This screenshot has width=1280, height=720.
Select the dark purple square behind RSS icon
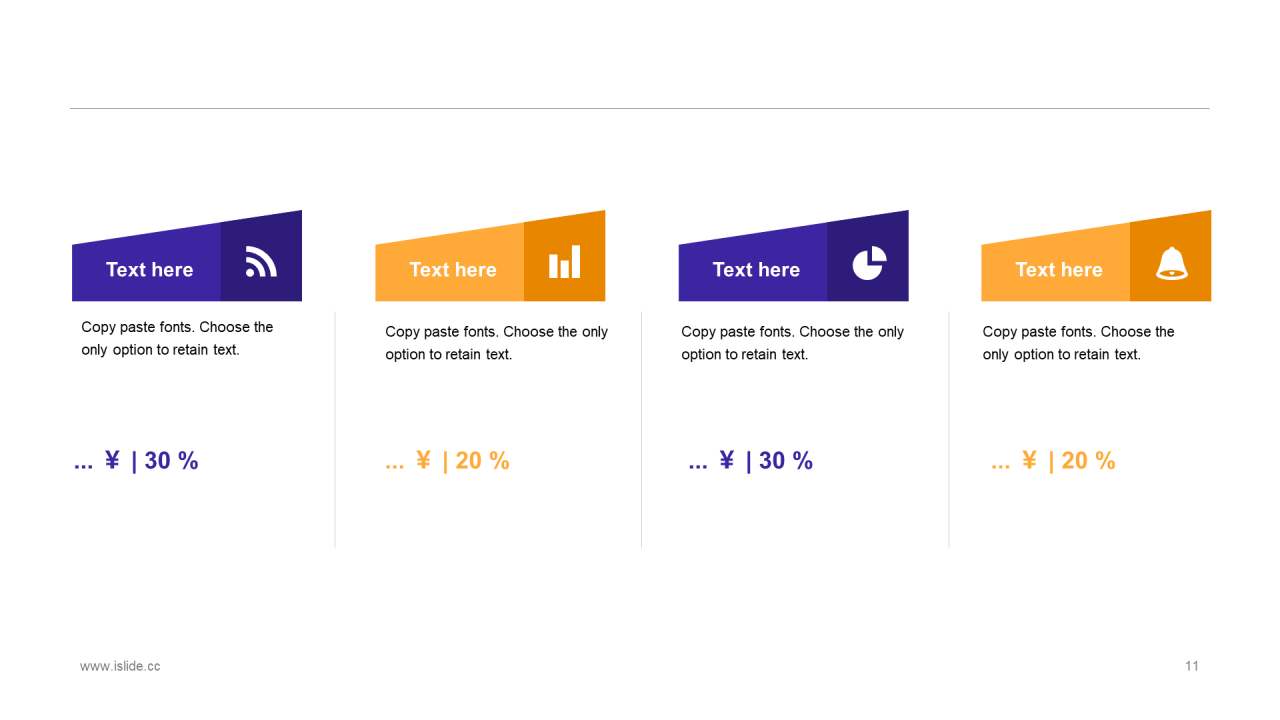pos(261,256)
